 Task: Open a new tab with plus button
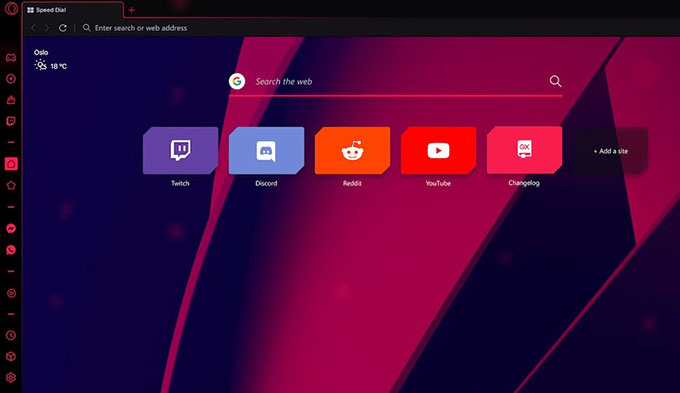[x=131, y=10]
